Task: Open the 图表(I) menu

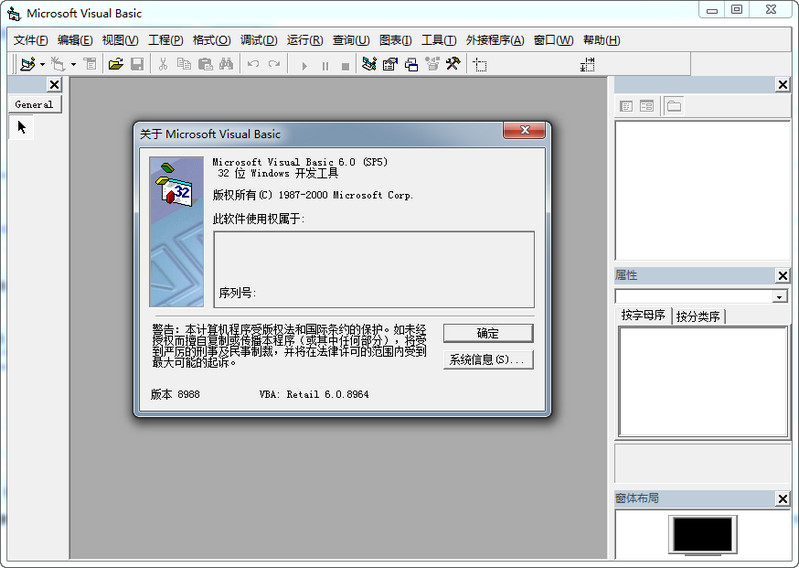Action: tap(395, 40)
